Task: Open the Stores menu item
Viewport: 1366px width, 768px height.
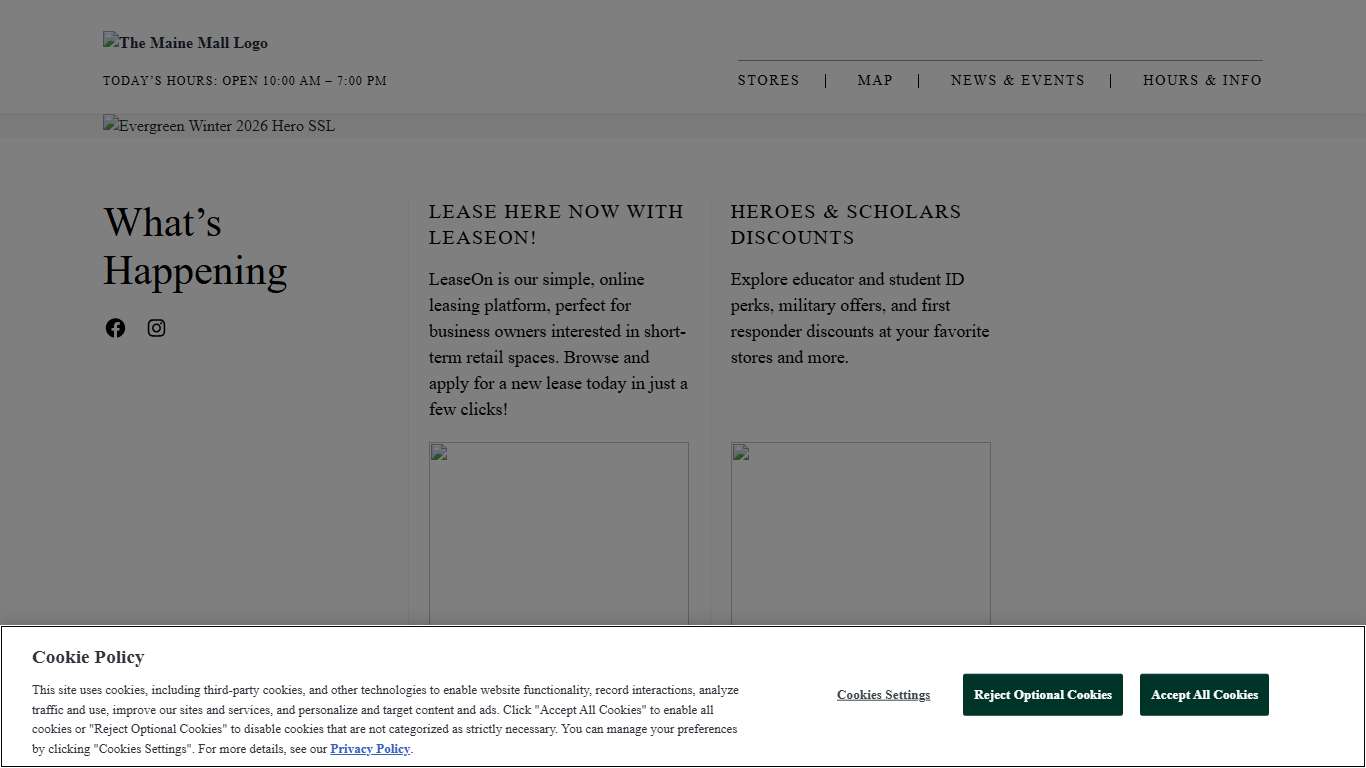Action: [768, 80]
